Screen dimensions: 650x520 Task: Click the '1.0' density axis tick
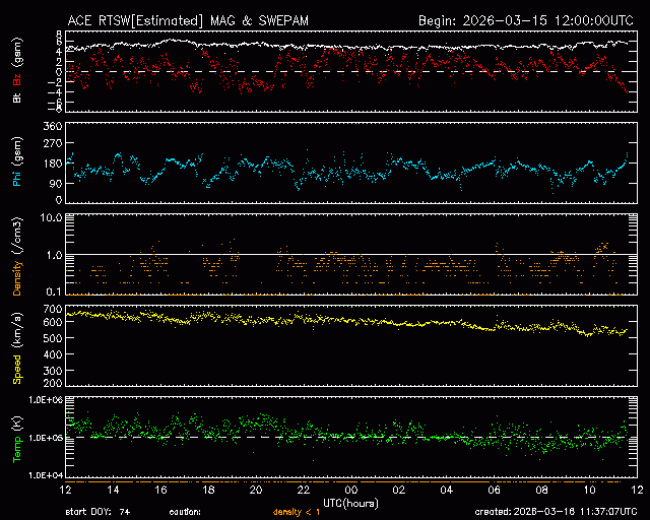[54, 255]
